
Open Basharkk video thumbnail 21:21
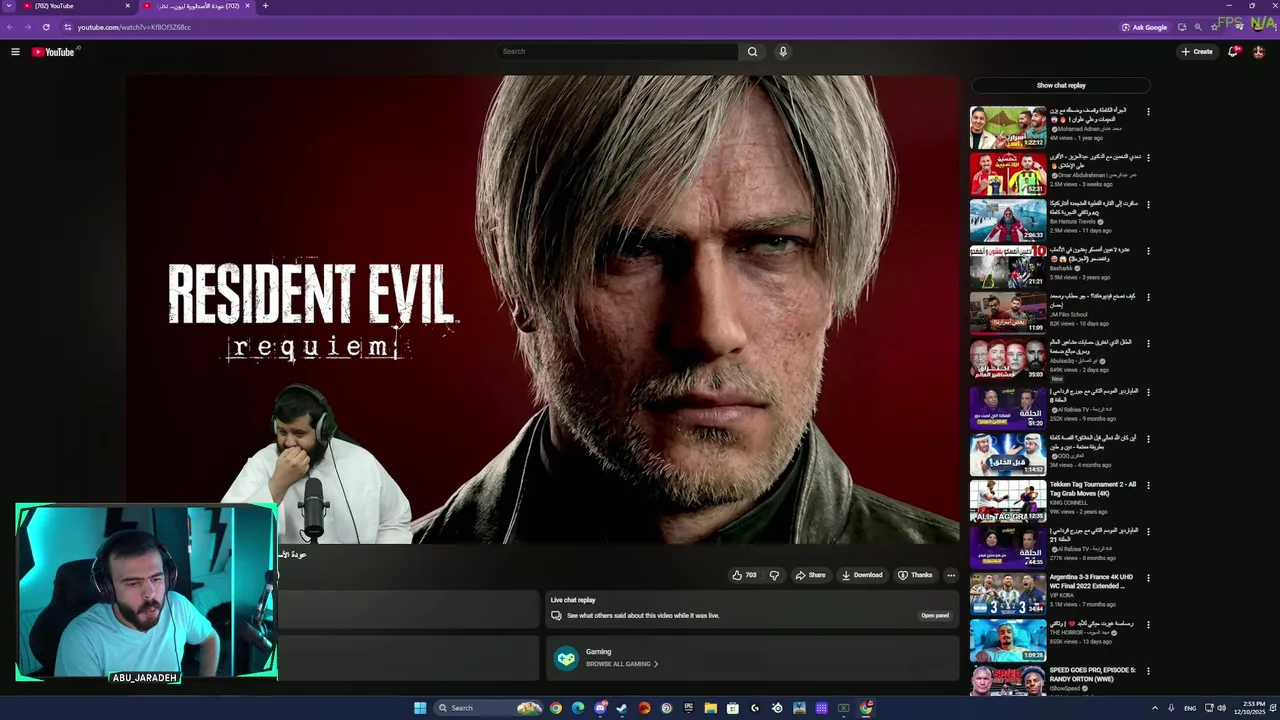[x=1008, y=267]
